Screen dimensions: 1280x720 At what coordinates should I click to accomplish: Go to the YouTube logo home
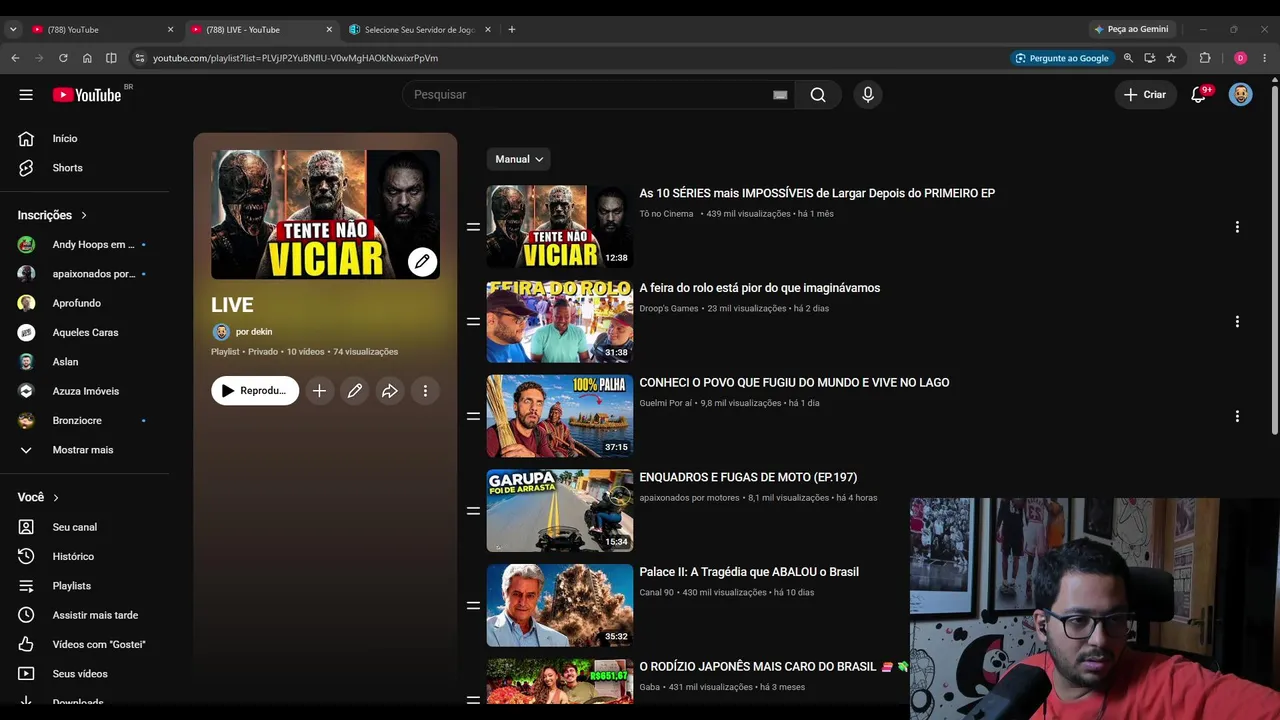pos(87,95)
